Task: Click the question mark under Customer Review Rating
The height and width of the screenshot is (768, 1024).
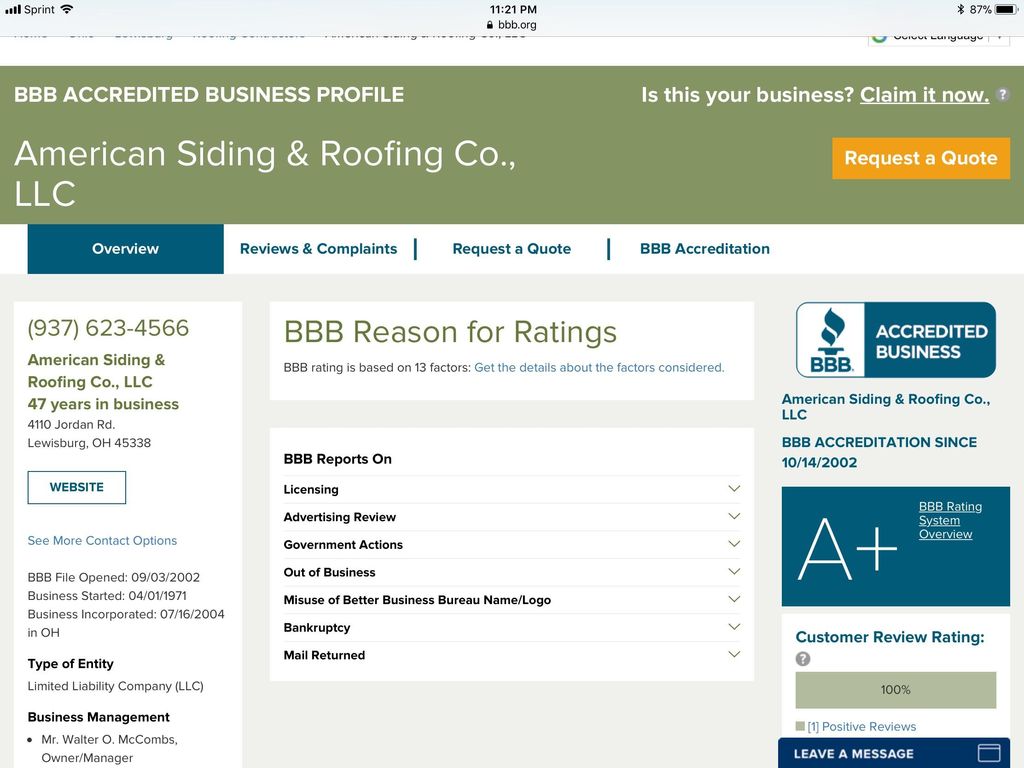Action: pos(803,659)
